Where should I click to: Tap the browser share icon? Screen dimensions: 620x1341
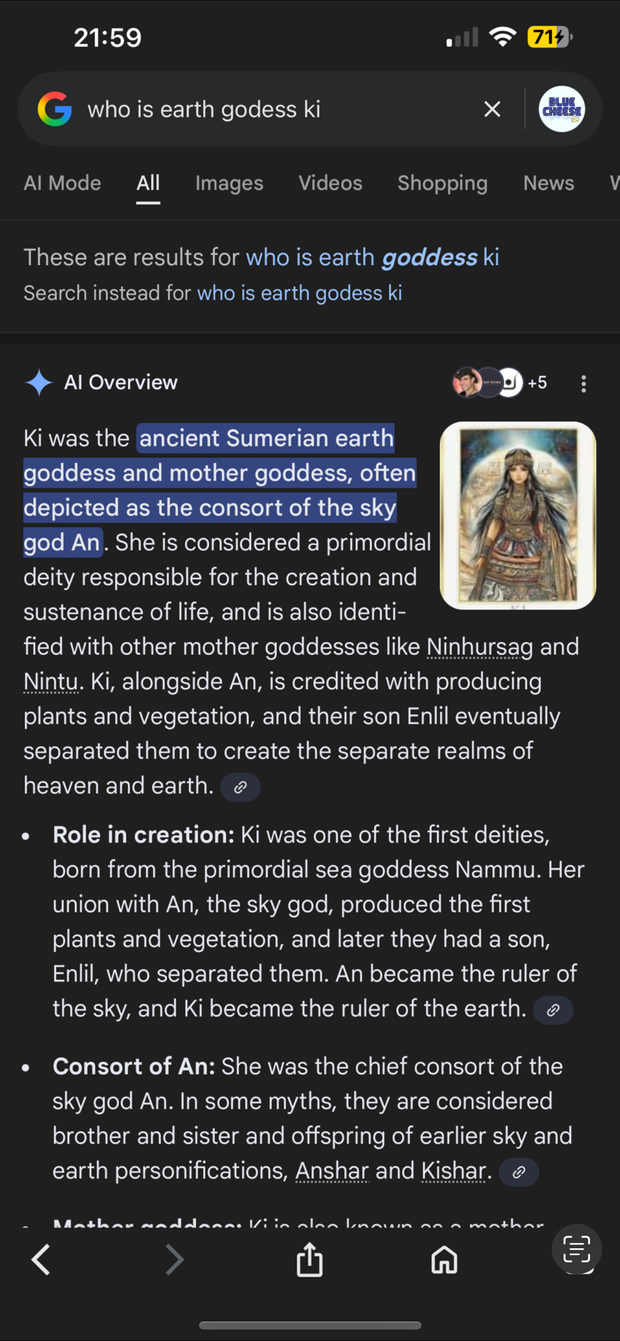tap(310, 1259)
